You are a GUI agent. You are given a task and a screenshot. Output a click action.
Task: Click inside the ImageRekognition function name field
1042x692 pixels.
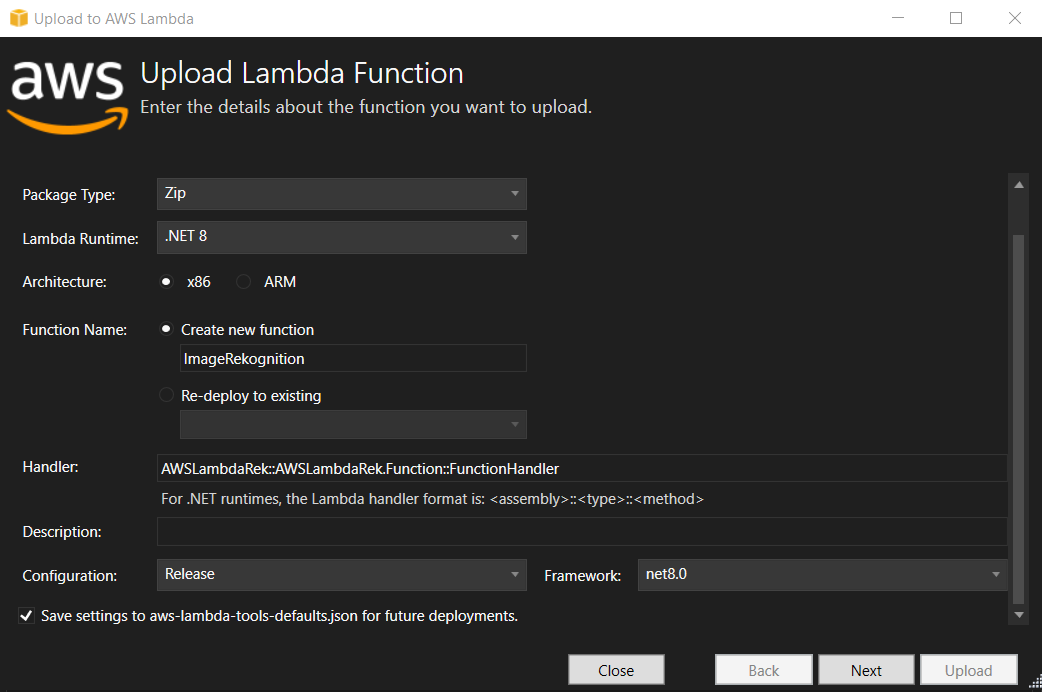coord(352,358)
